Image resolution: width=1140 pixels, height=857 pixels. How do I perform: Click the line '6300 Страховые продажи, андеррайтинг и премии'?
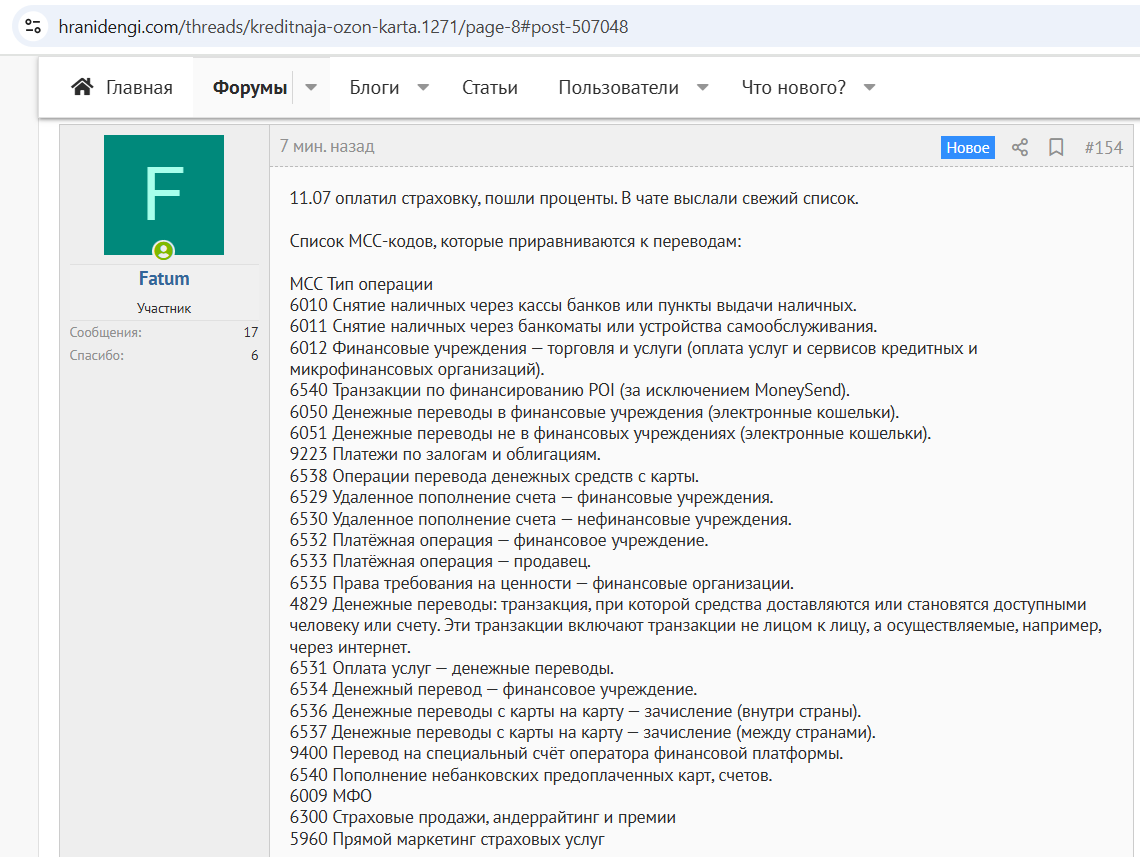point(483,818)
